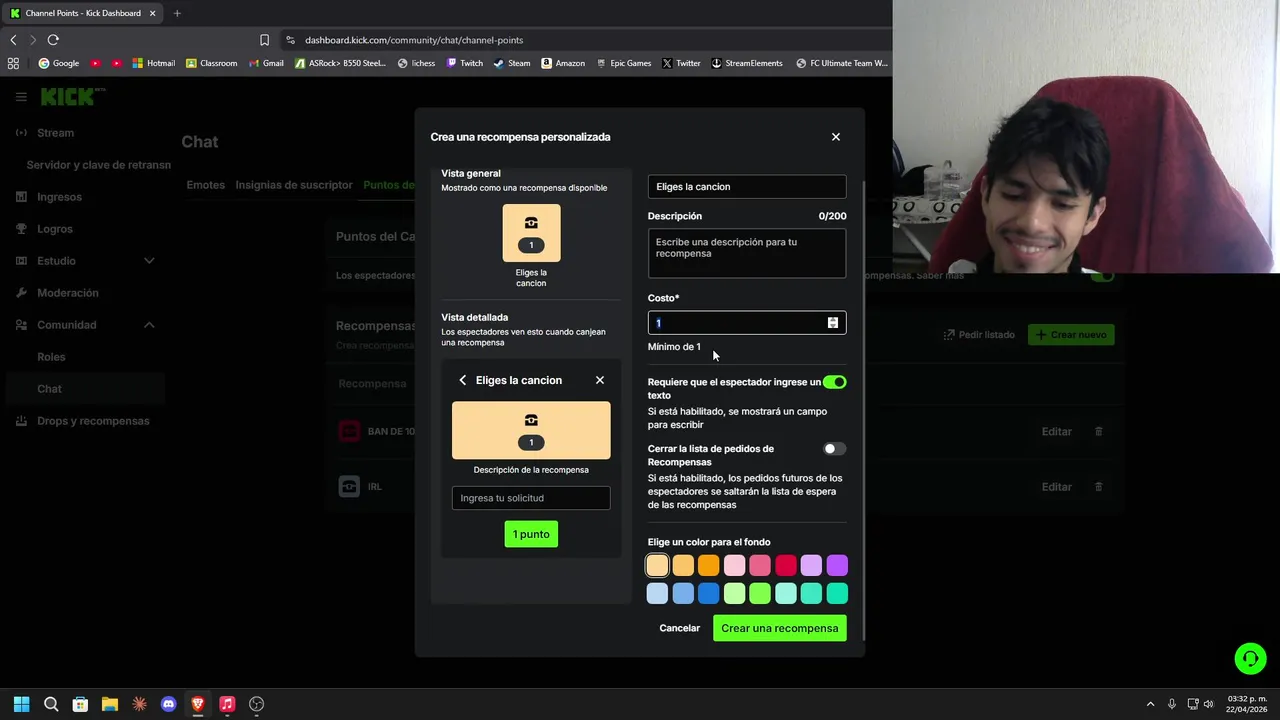Choose the dark blue background color swatch
This screenshot has height=720, width=1280.
click(x=708, y=594)
